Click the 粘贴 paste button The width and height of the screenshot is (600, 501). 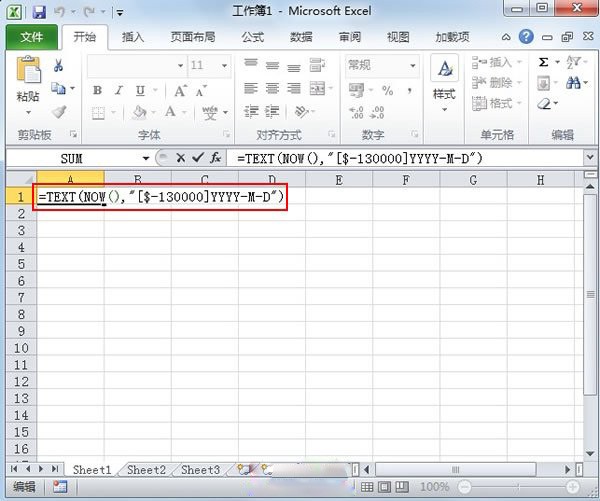click(28, 87)
